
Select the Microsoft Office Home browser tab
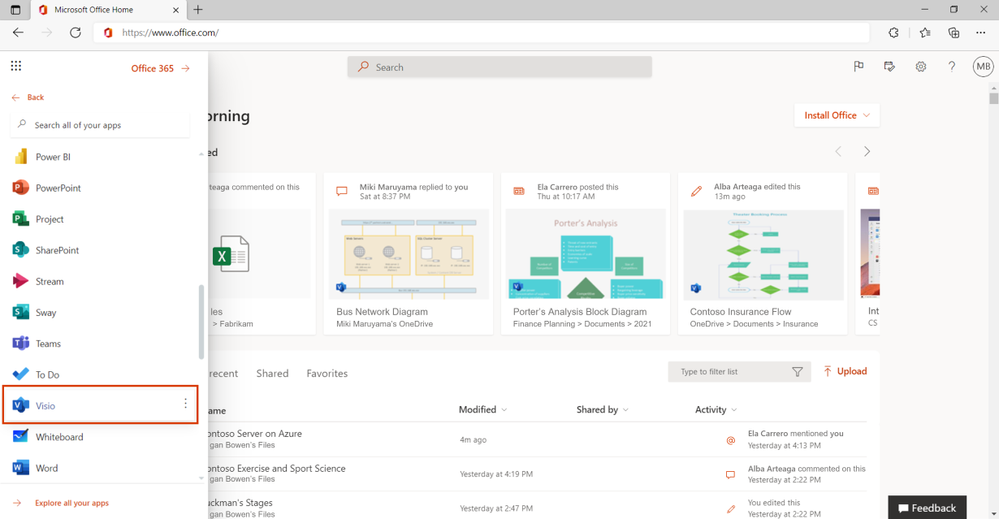[x=109, y=10]
